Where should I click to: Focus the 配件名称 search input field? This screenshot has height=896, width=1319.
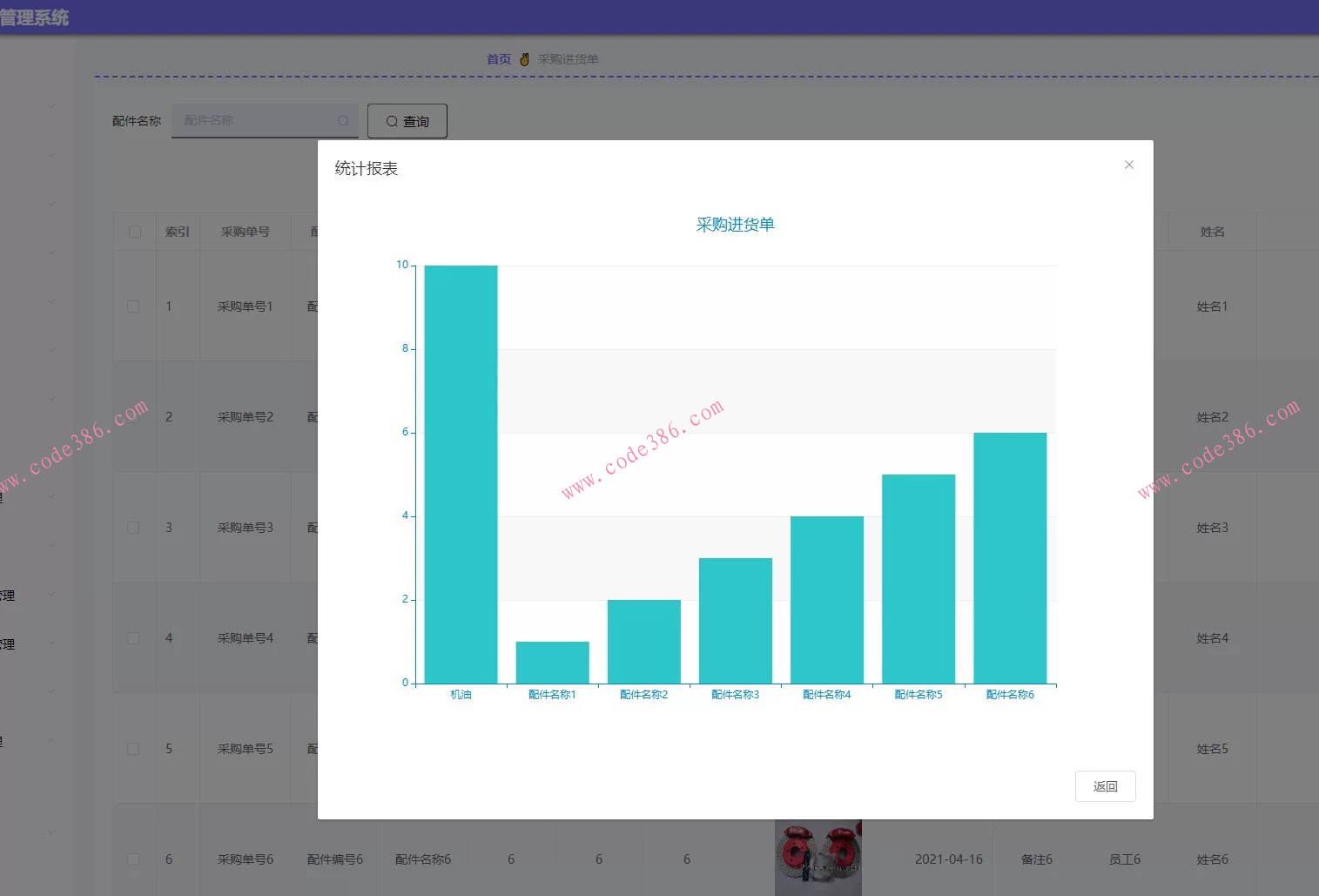point(257,121)
